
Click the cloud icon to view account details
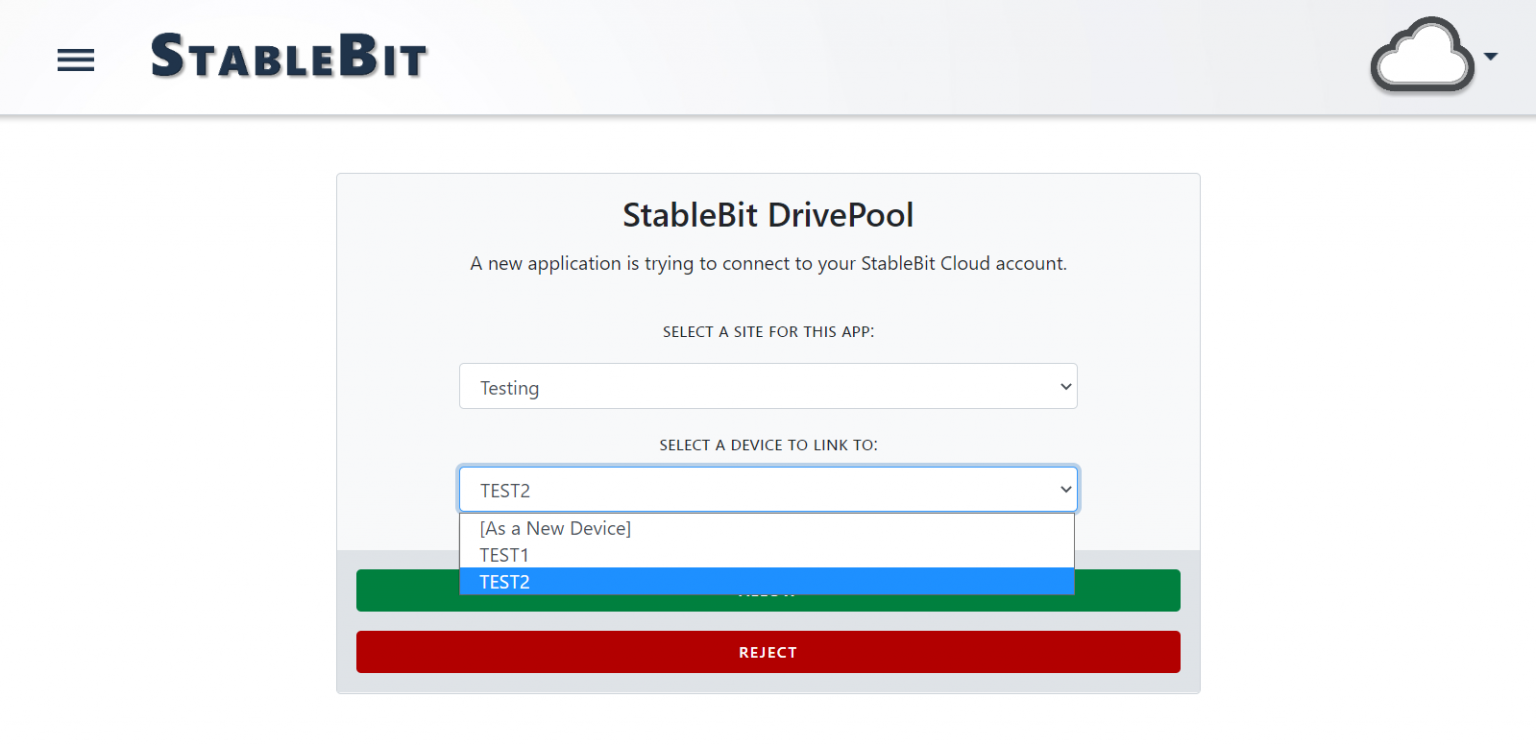(x=1420, y=55)
